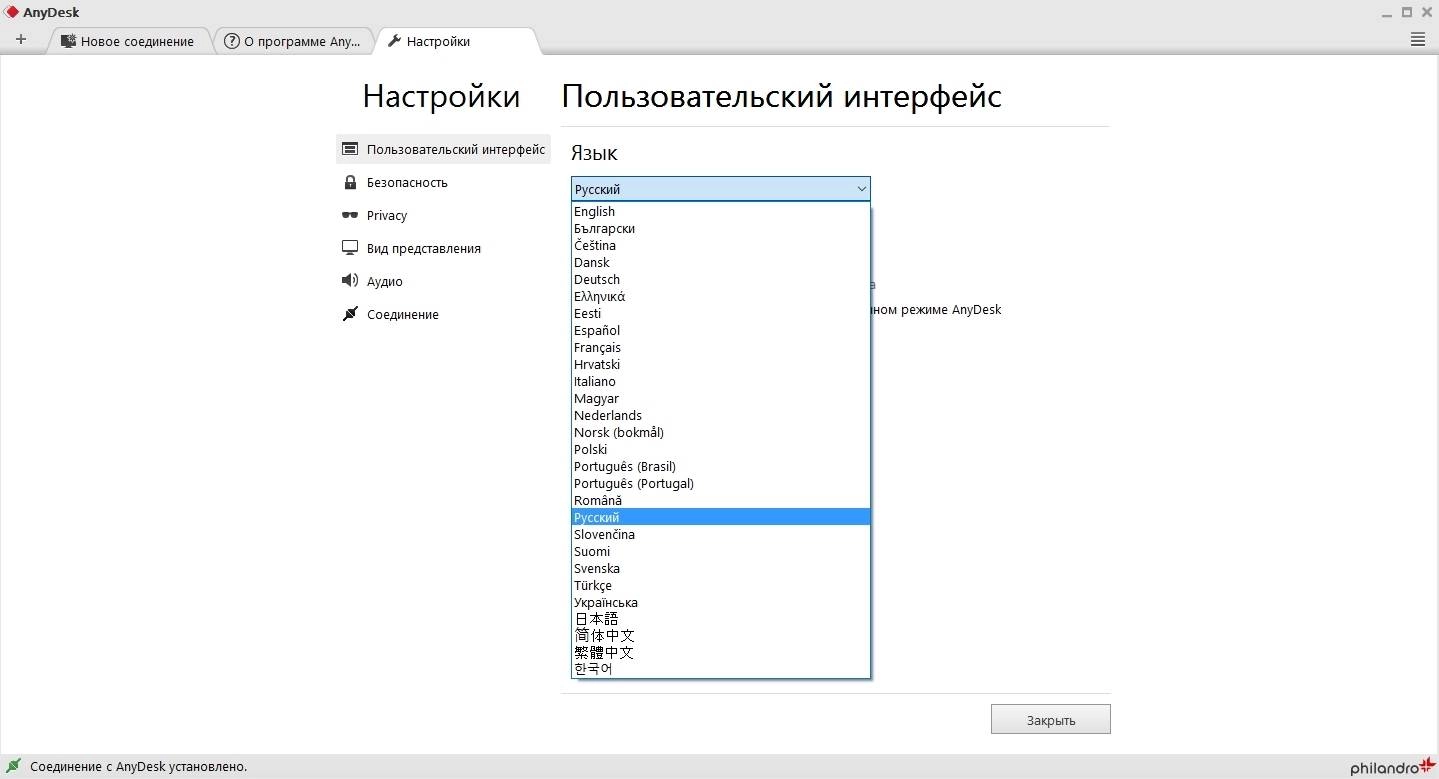Viewport: 1439px width, 779px height.
Task: Choose Español from language list
Action: [721, 330]
